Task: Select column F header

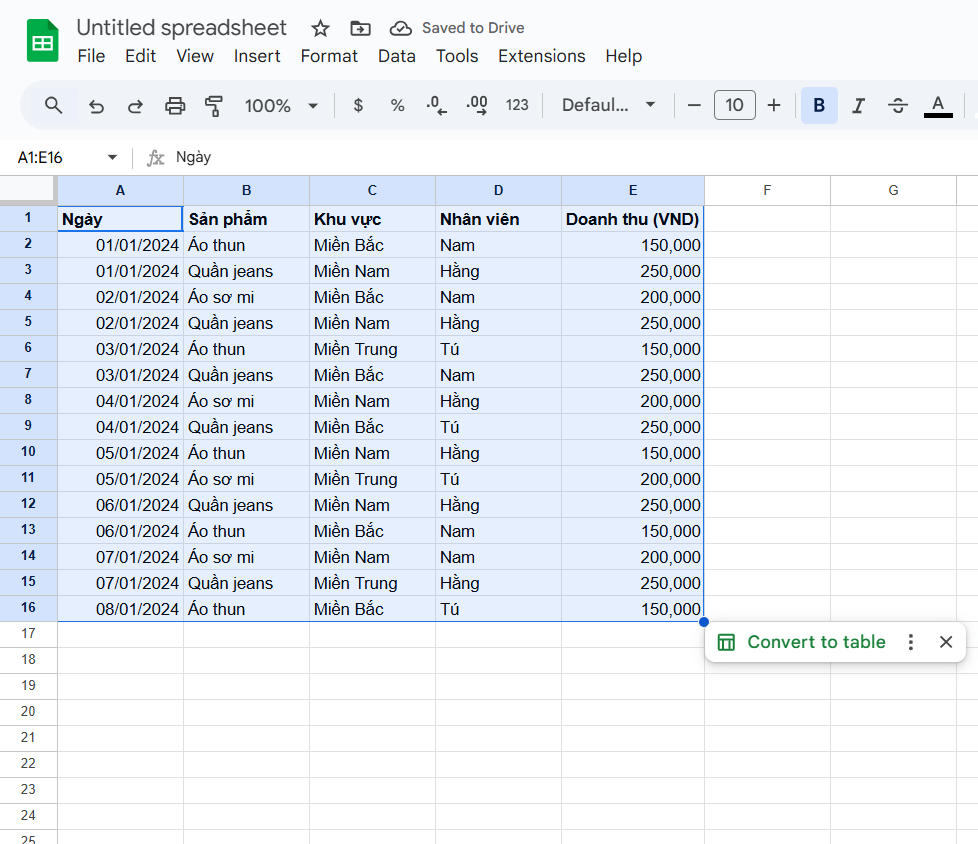Action: 767,190
